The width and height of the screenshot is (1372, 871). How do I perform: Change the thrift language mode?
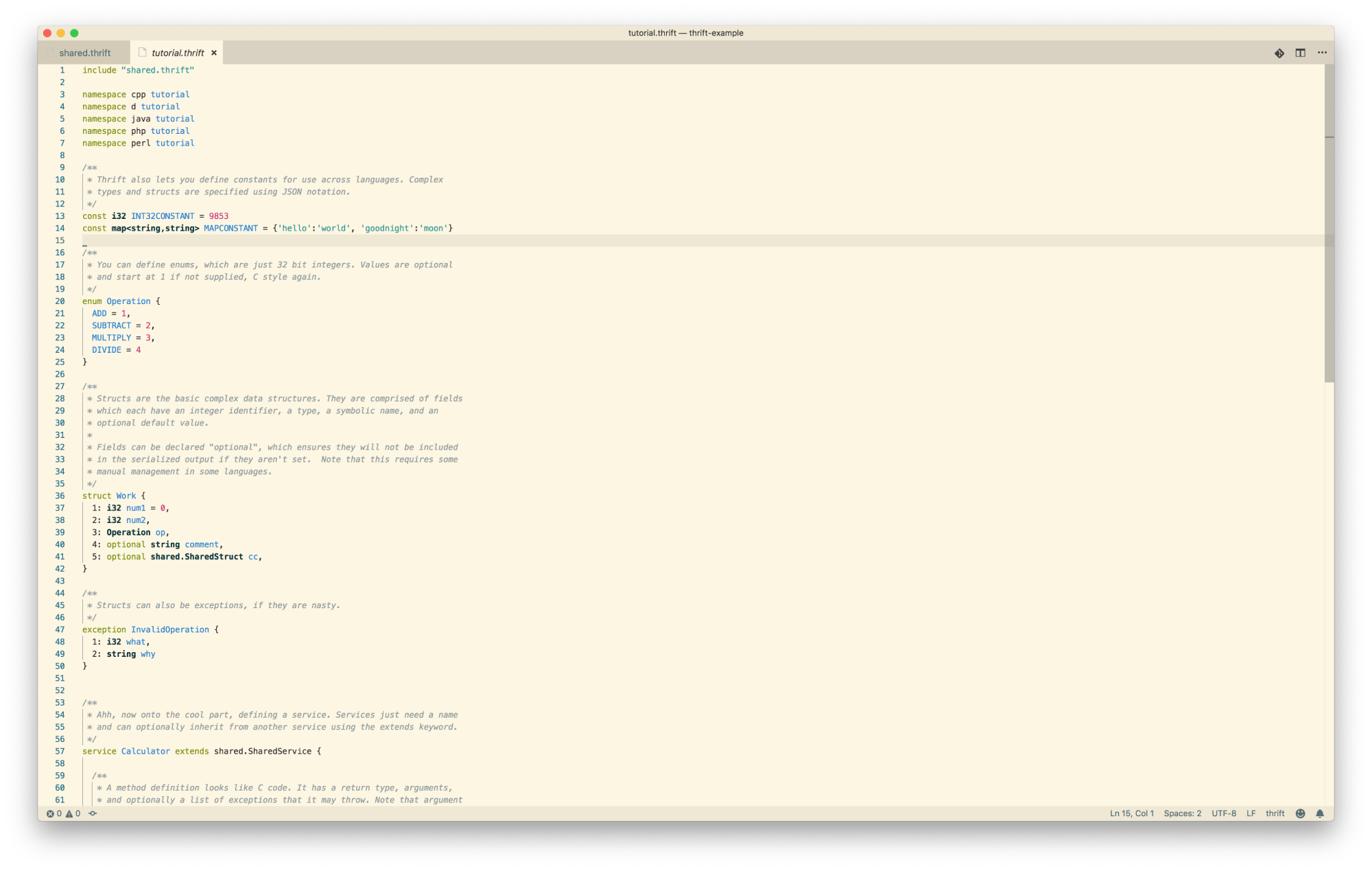tap(1275, 813)
